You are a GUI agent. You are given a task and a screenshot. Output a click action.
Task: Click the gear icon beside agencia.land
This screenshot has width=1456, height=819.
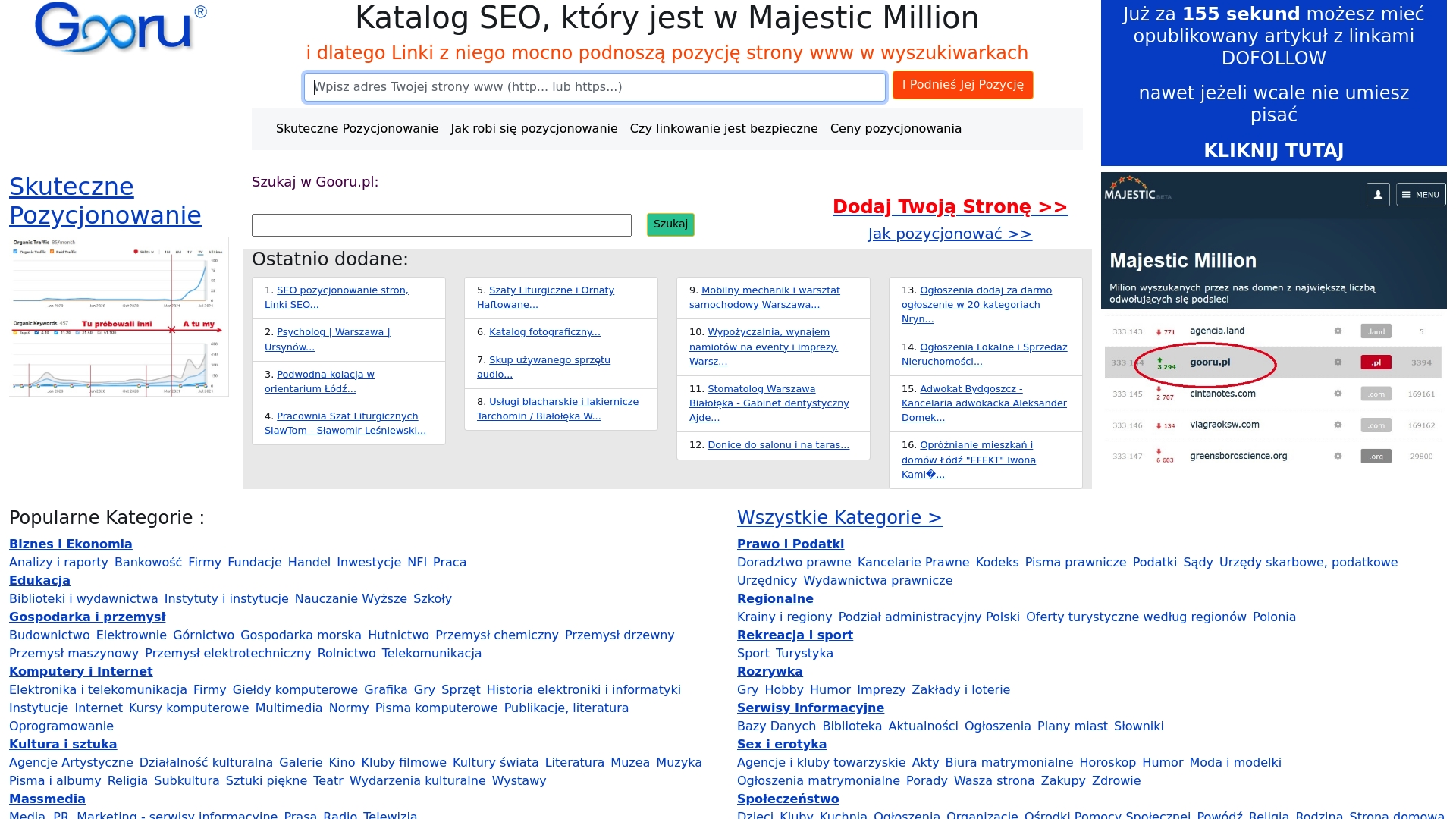click(1338, 331)
